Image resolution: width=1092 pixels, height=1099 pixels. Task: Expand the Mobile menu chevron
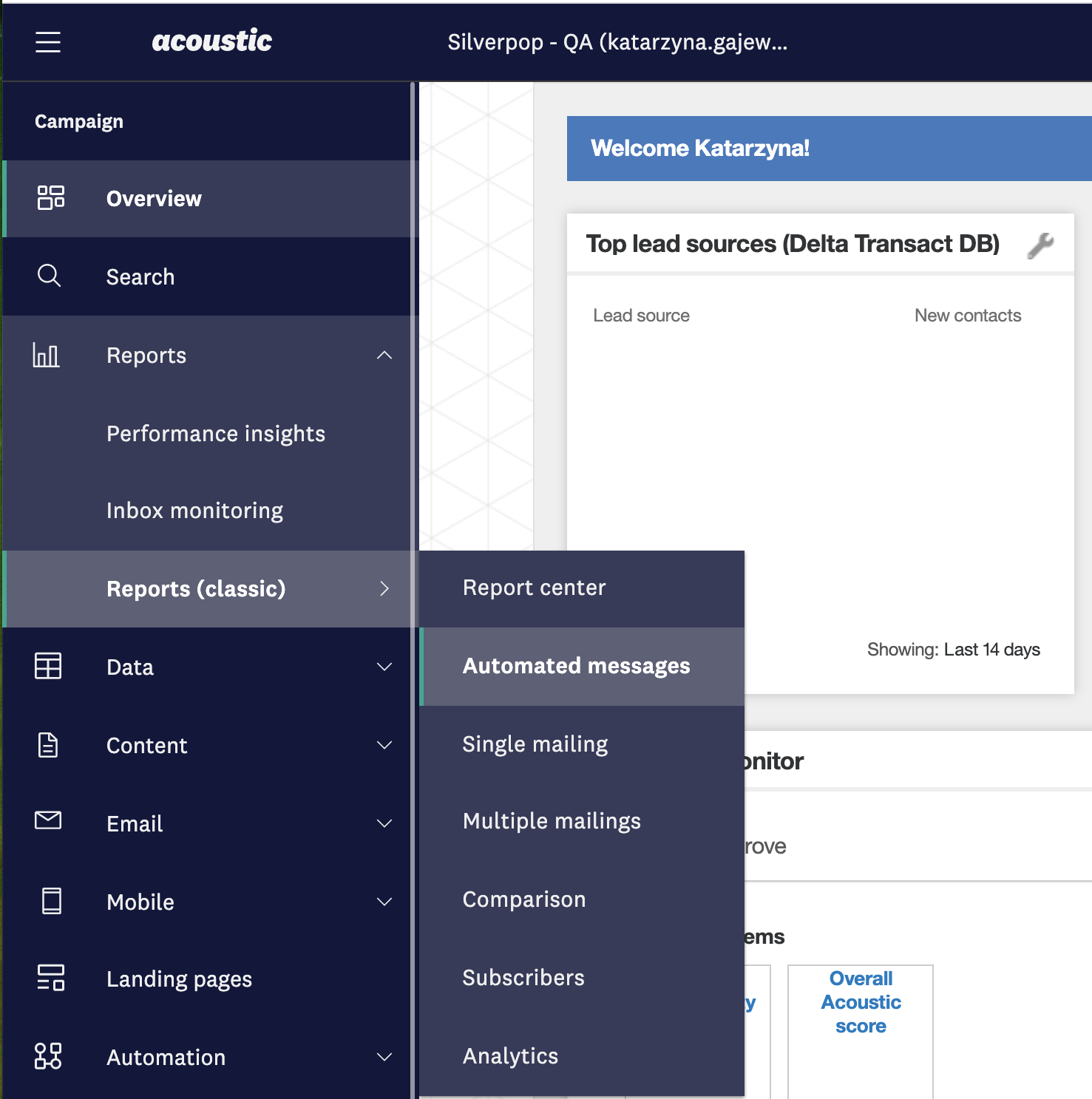tap(384, 902)
